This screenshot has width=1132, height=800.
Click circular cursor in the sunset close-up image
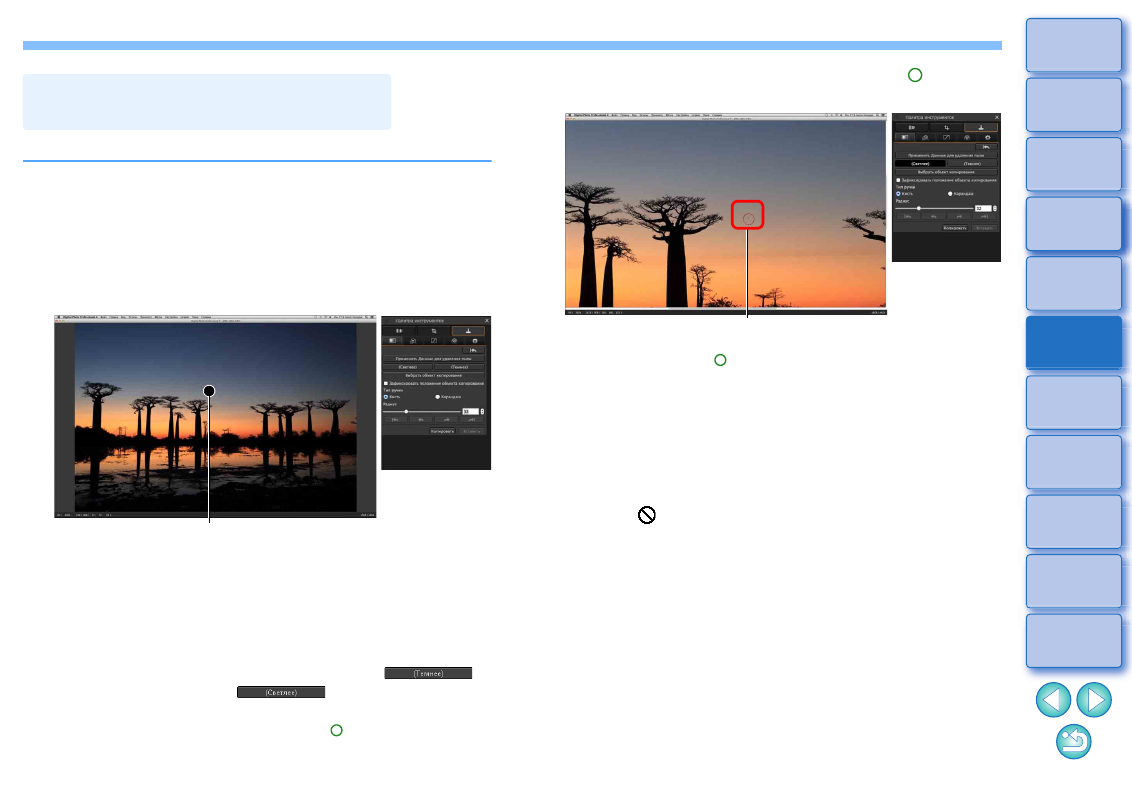tap(748, 217)
